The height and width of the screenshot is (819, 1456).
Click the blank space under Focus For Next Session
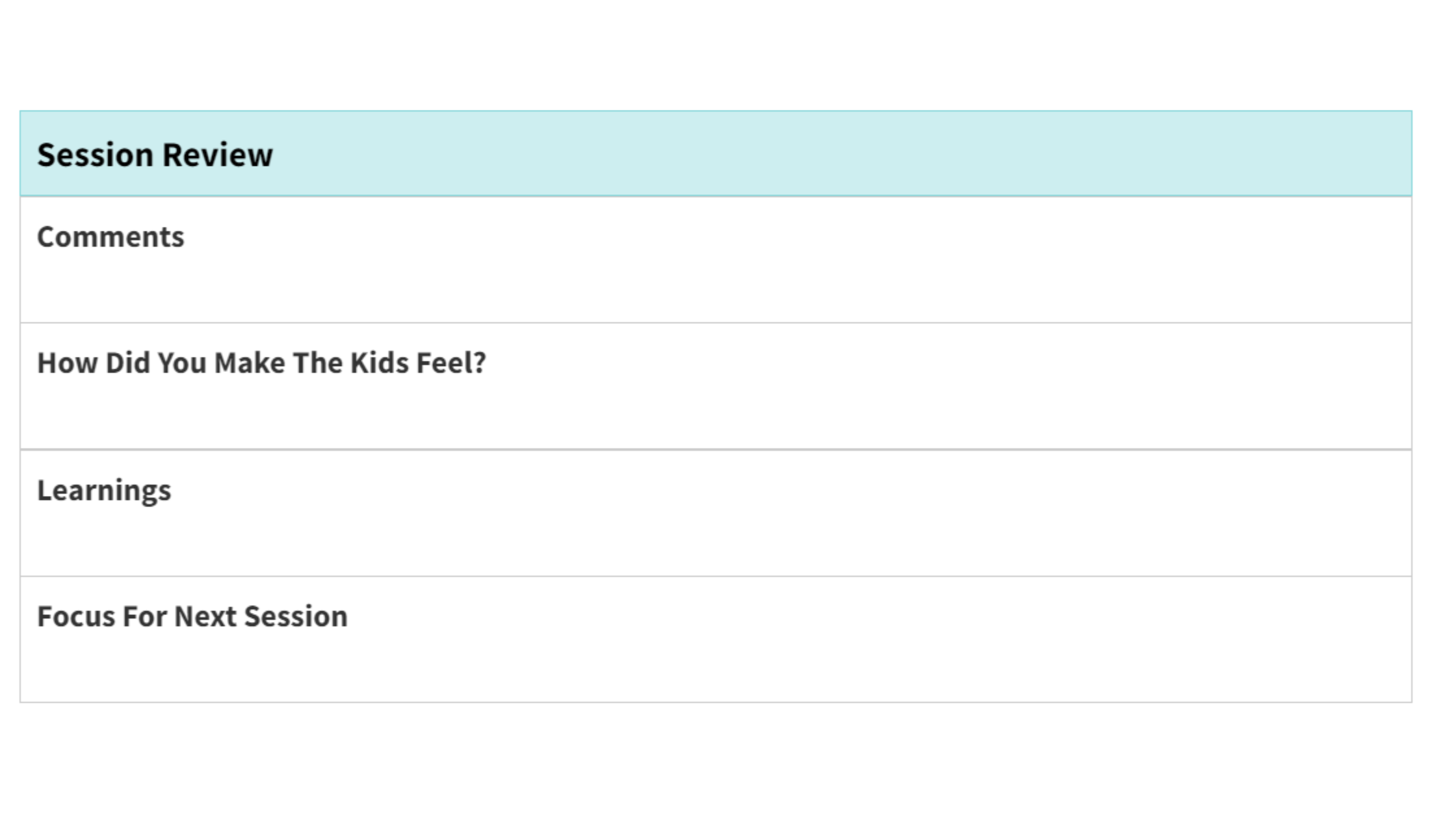coord(715,666)
